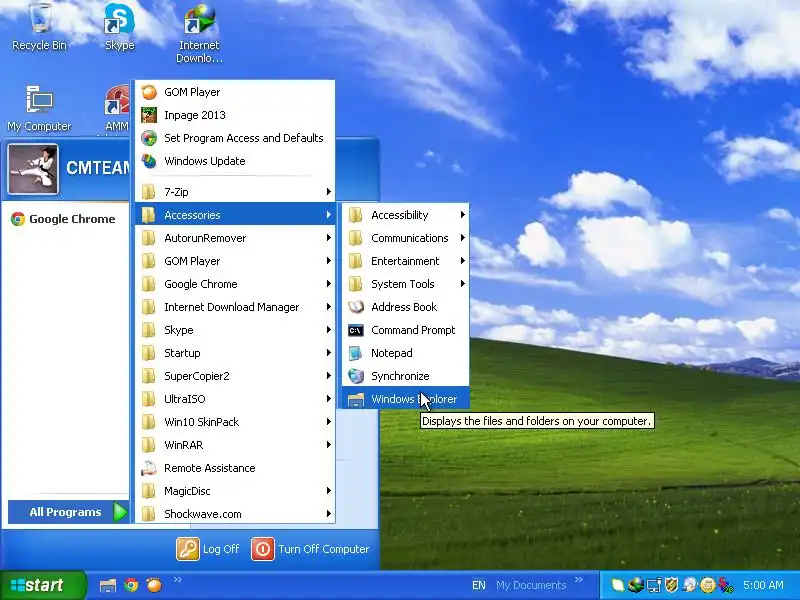Open the SuperCopier2 program folder
Screen dimensions: 800x600
click(x=235, y=376)
